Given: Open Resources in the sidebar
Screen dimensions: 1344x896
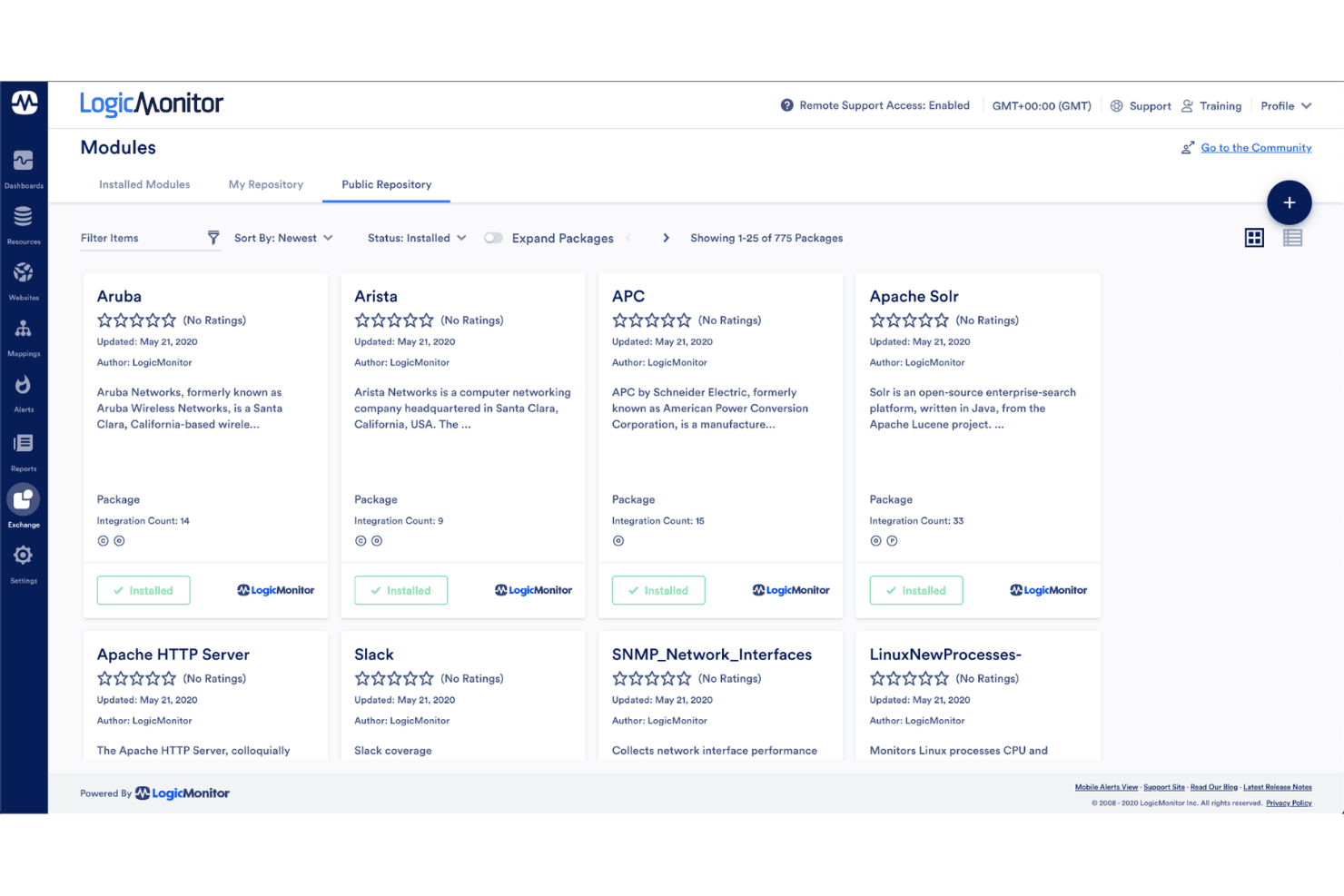Looking at the screenshot, I should [x=24, y=225].
